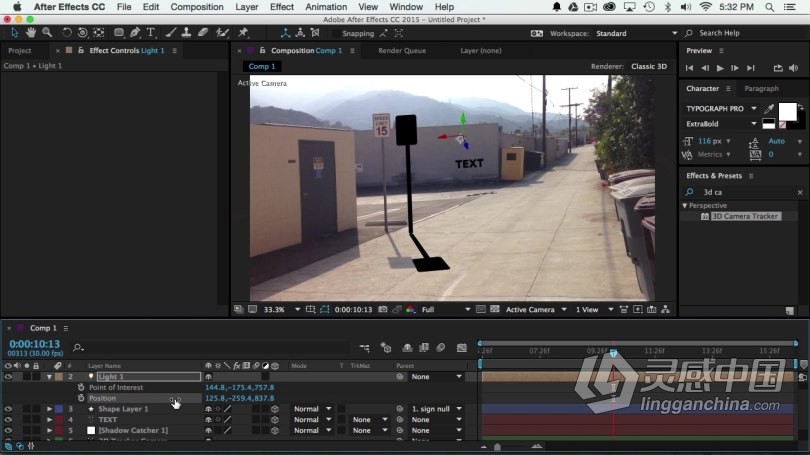Toggle 3D layer switch for Shape Layer 1
Image resolution: width=810 pixels, height=455 pixels.
tap(275, 409)
